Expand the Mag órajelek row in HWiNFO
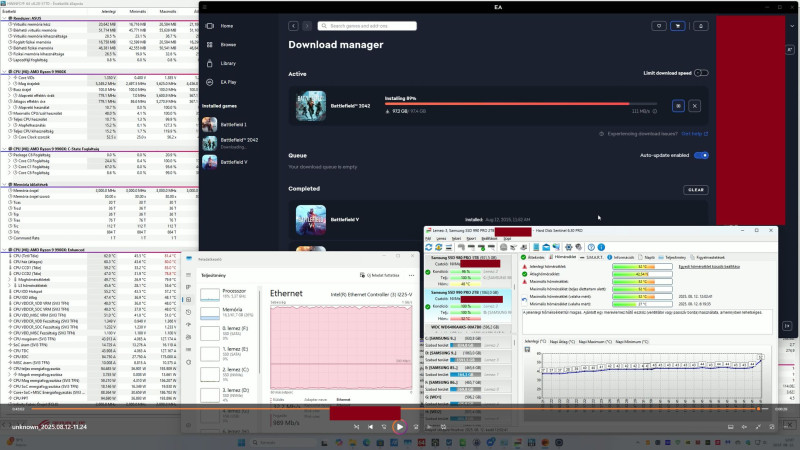Image resolution: width=800 pixels, height=450 pixels. pyautogui.click(x=10, y=84)
